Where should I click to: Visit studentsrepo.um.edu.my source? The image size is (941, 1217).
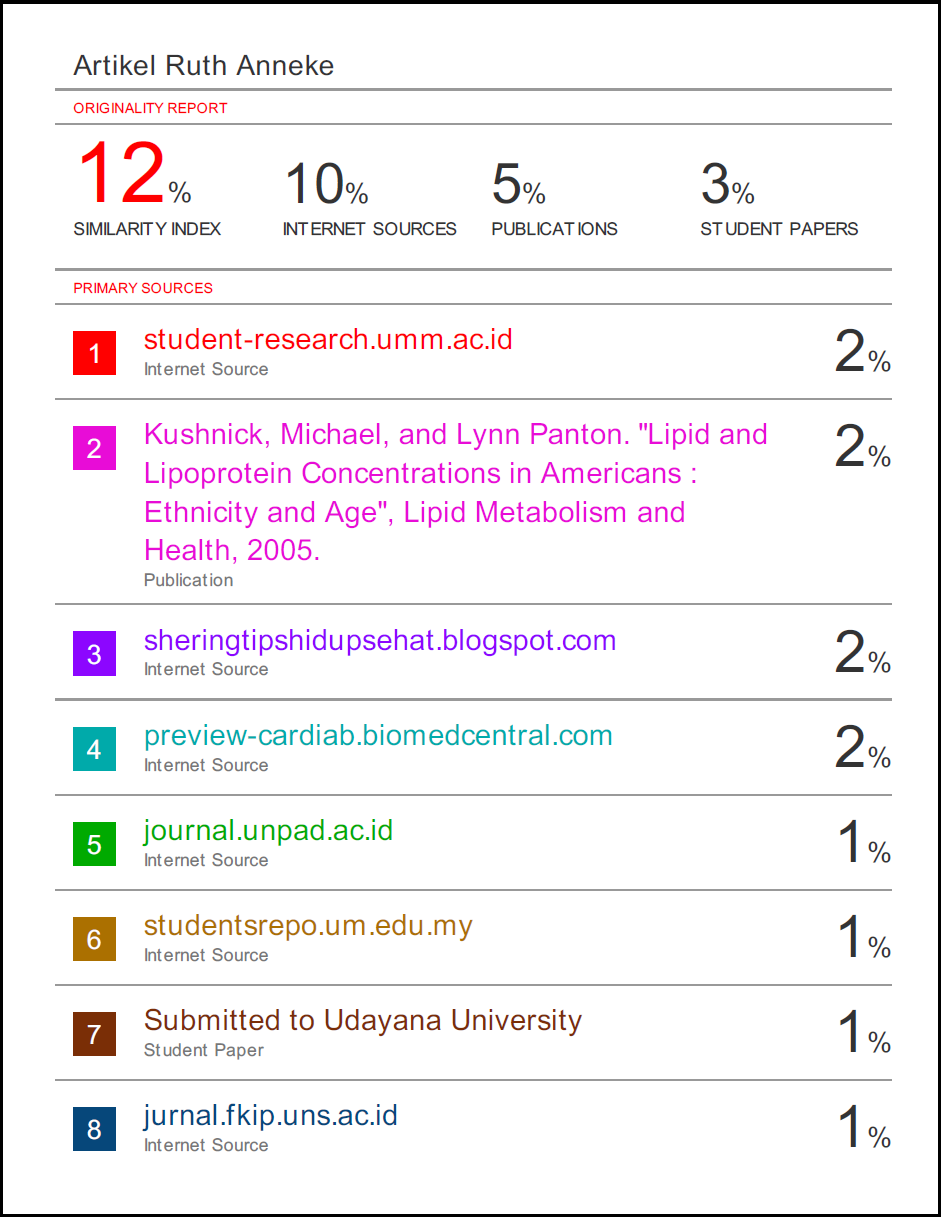308,926
